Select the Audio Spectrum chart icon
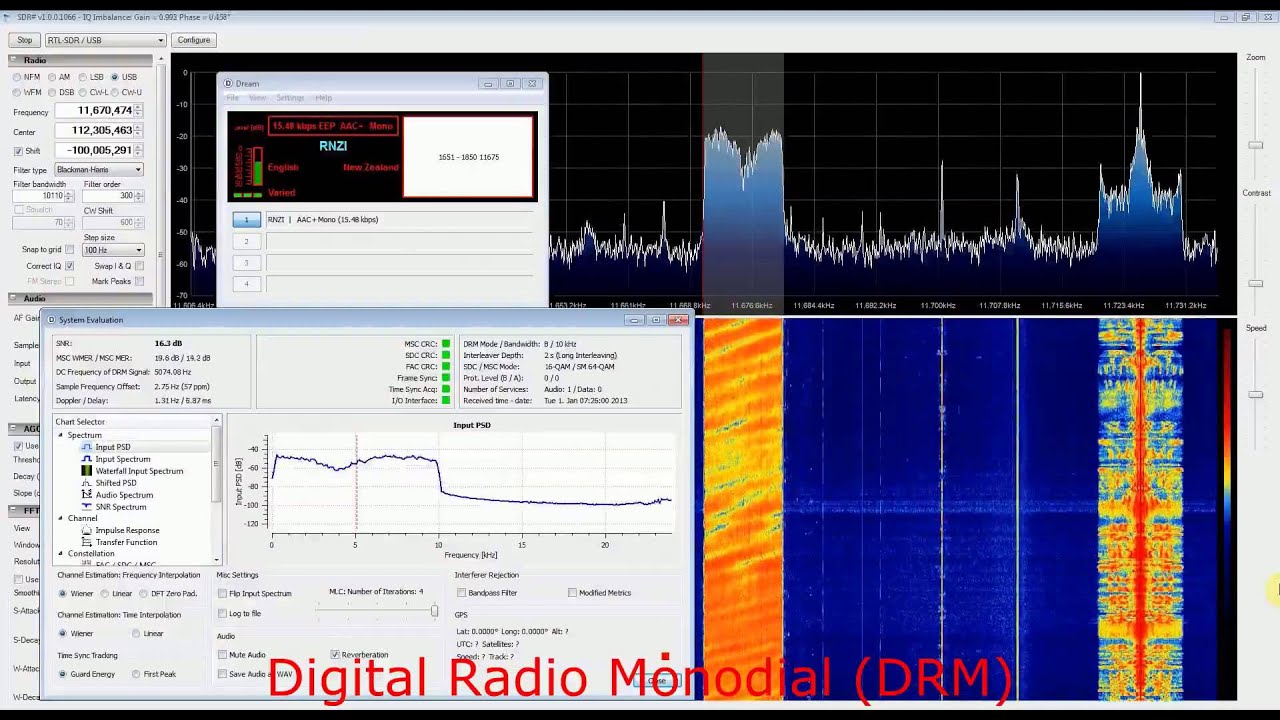This screenshot has width=1280, height=720. [x=87, y=495]
